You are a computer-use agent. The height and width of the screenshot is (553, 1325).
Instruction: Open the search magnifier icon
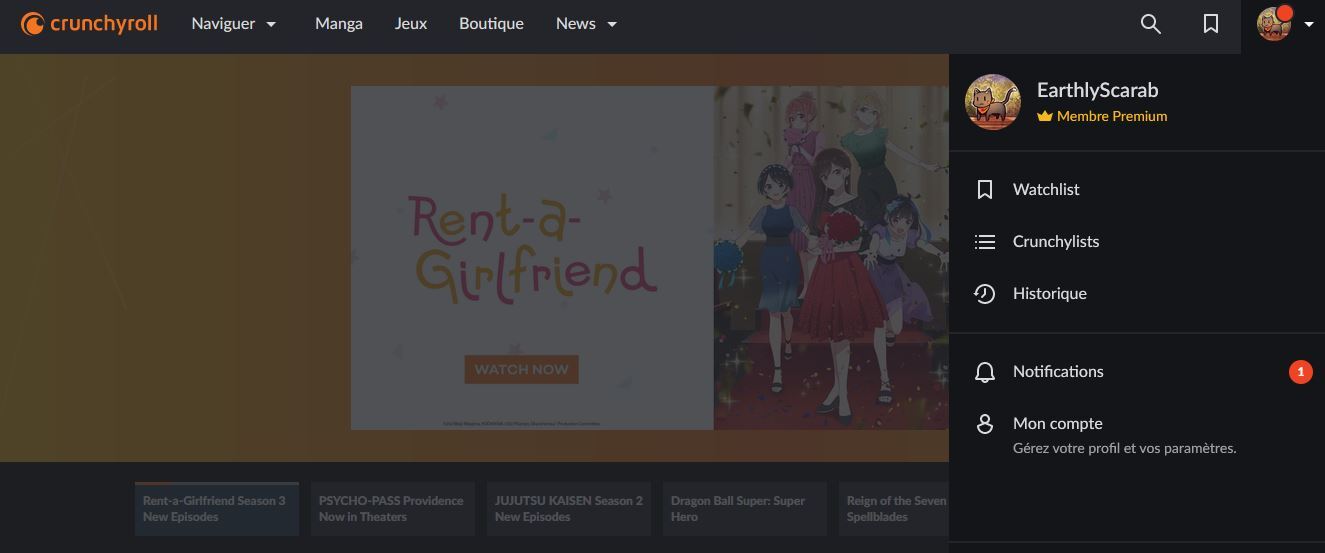(x=1151, y=24)
